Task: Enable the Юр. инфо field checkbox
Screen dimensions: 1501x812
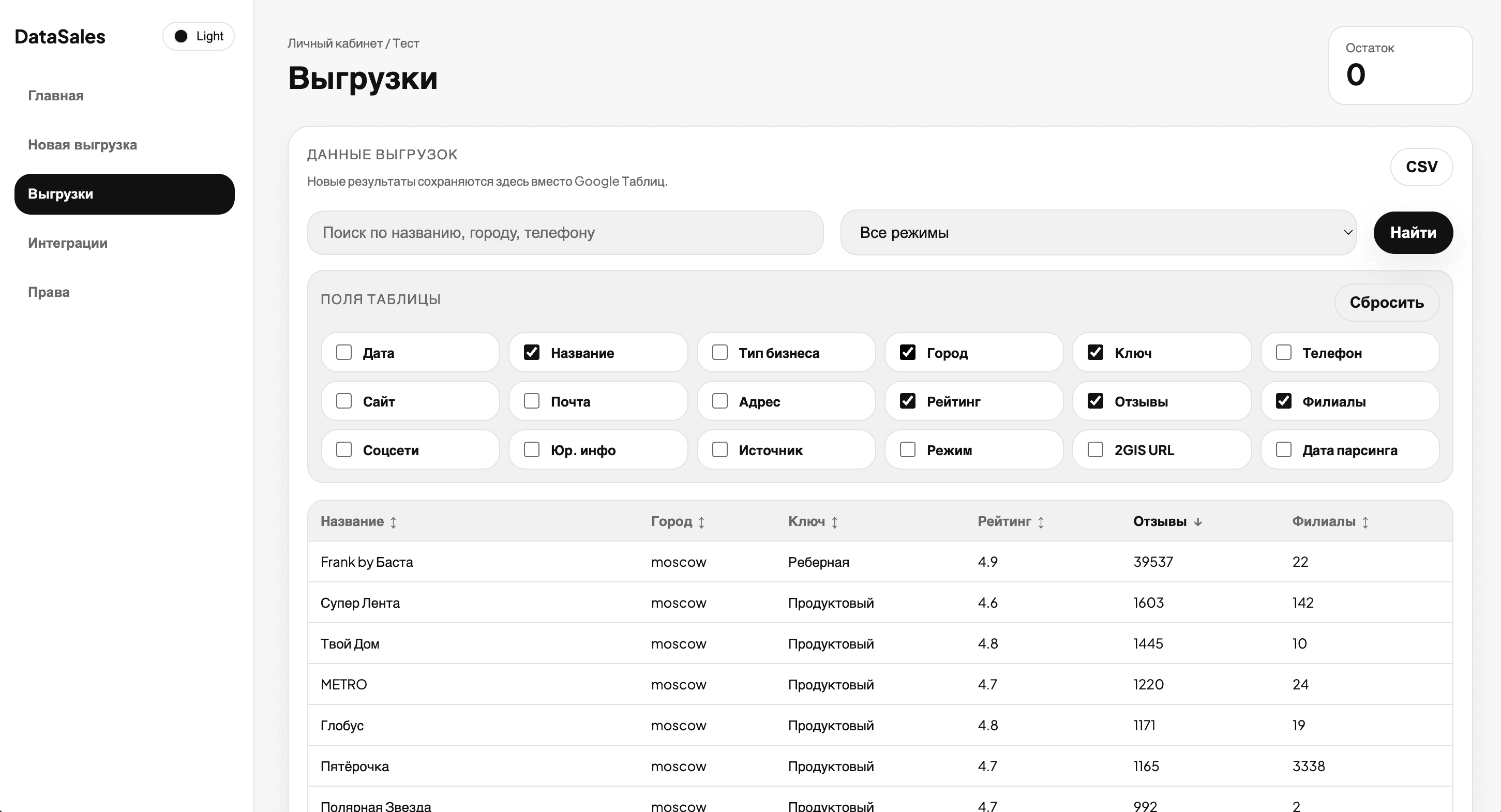Action: 531,449
